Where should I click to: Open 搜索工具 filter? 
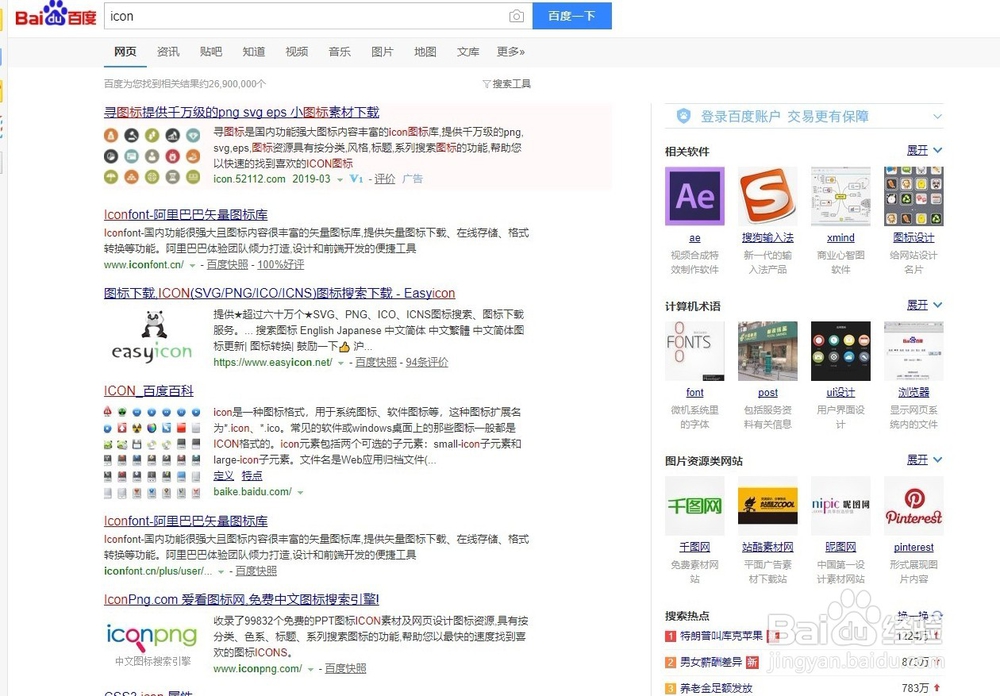click(x=506, y=84)
